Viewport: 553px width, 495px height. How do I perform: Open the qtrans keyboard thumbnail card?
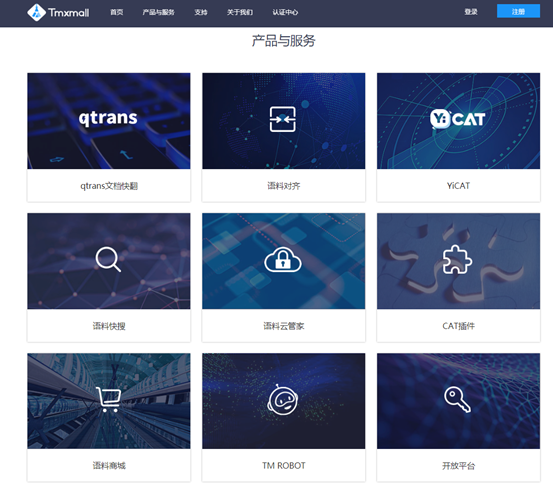coord(109,121)
